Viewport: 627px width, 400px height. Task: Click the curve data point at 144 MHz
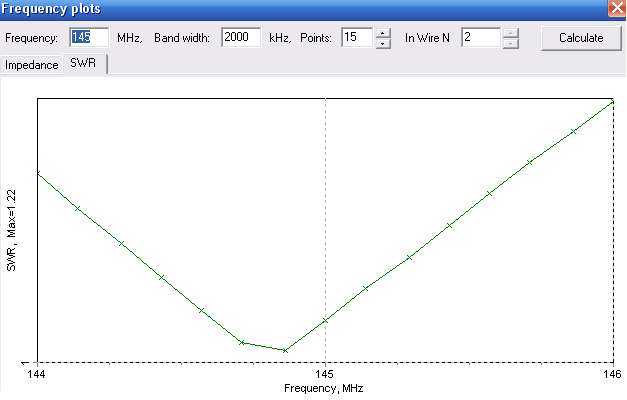click(x=38, y=173)
